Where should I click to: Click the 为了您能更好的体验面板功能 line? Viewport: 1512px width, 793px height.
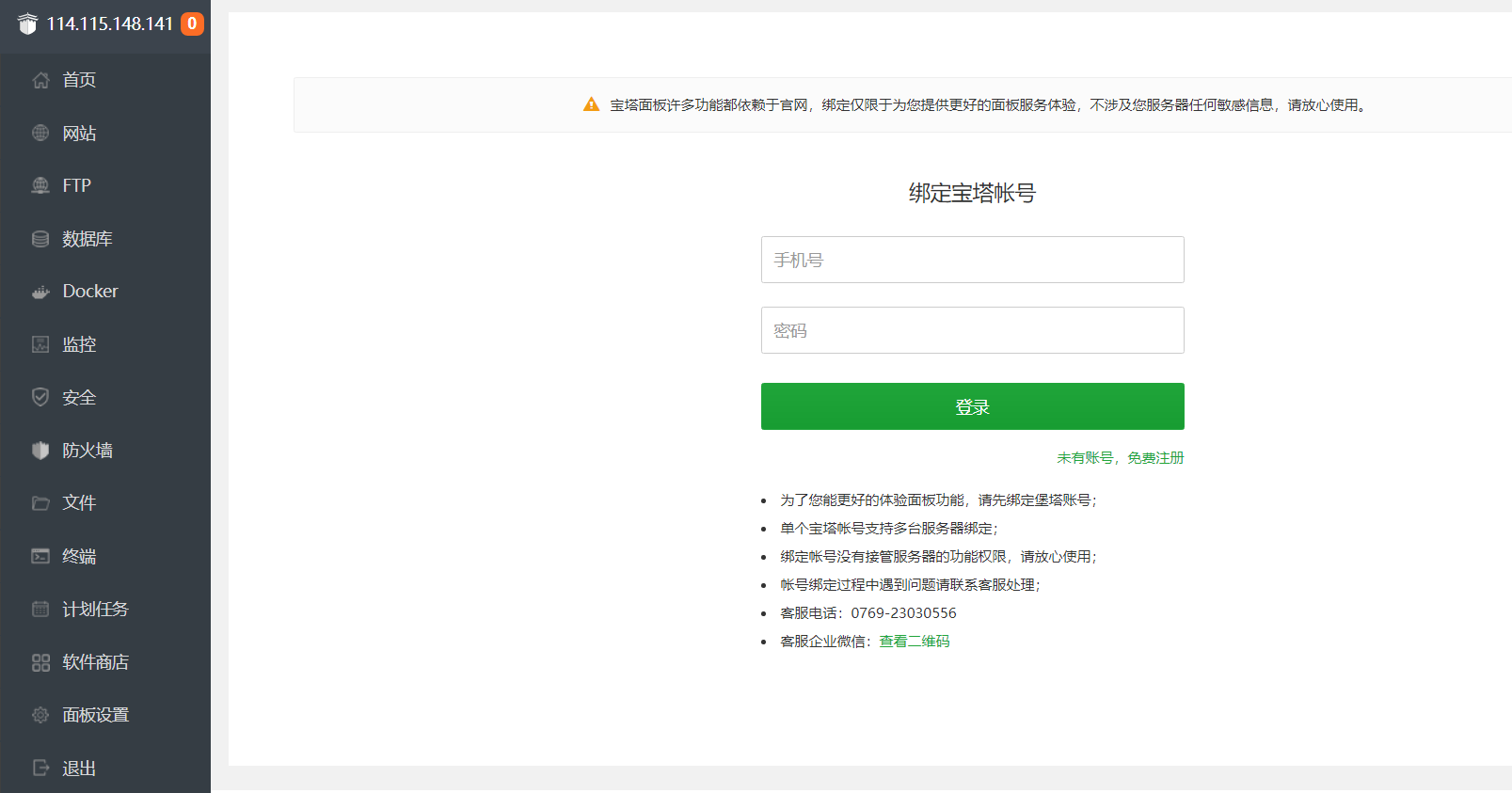pos(938,500)
